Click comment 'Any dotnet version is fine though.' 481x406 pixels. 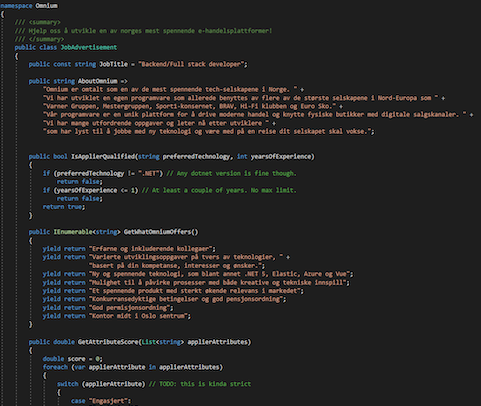click(x=231, y=173)
